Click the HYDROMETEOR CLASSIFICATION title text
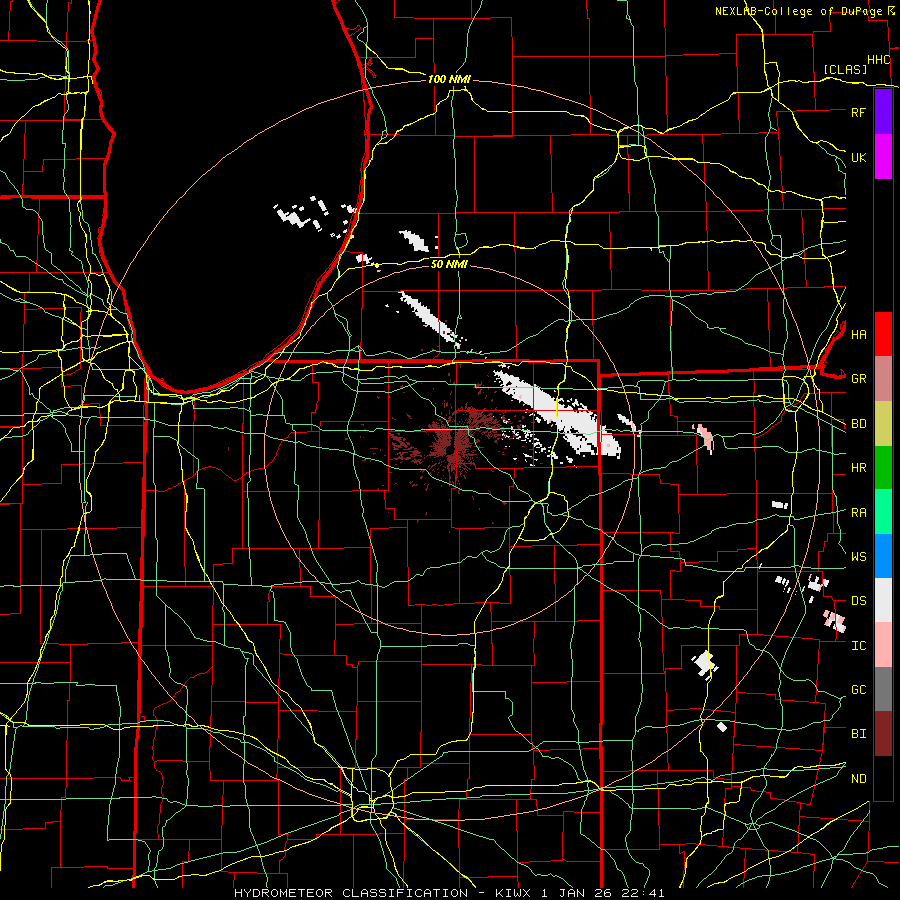Viewport: 900px width, 900px height. [351, 893]
